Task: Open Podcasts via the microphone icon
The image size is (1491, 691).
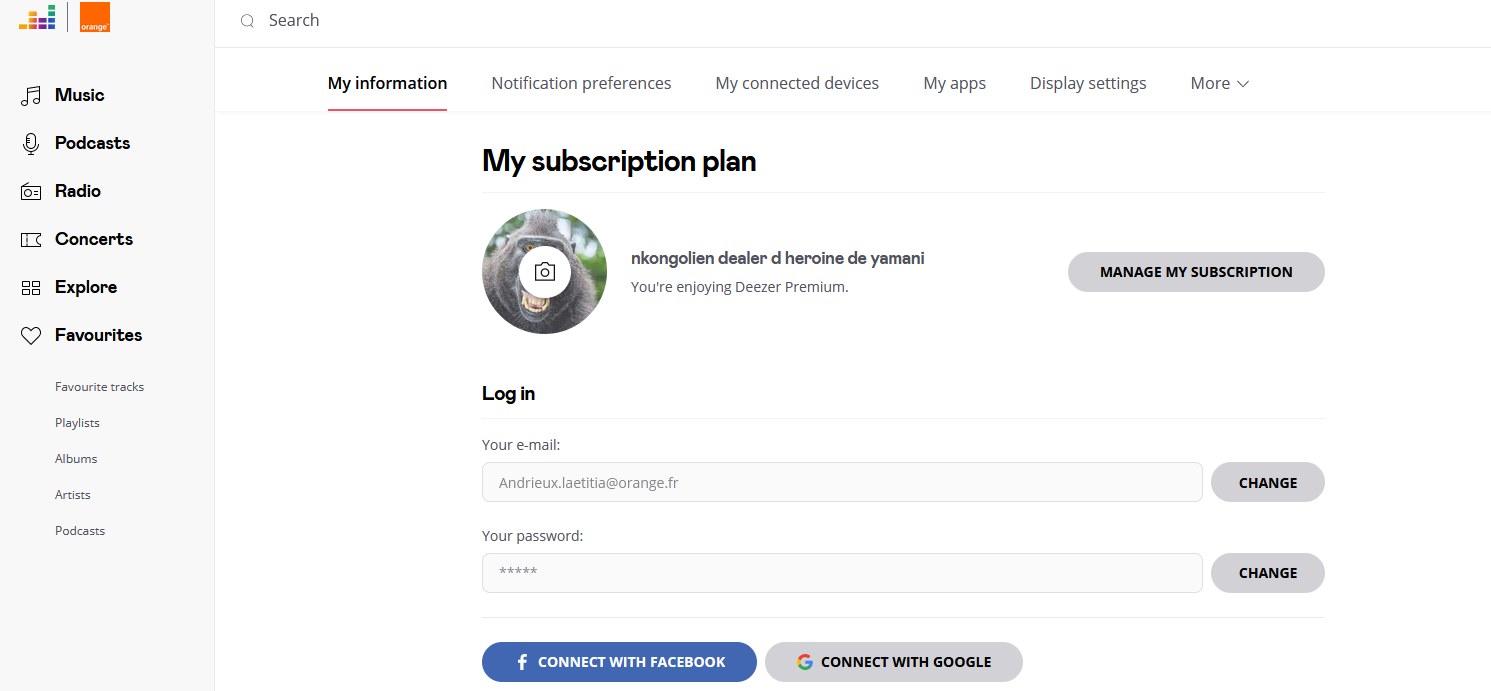Action: click(x=31, y=144)
